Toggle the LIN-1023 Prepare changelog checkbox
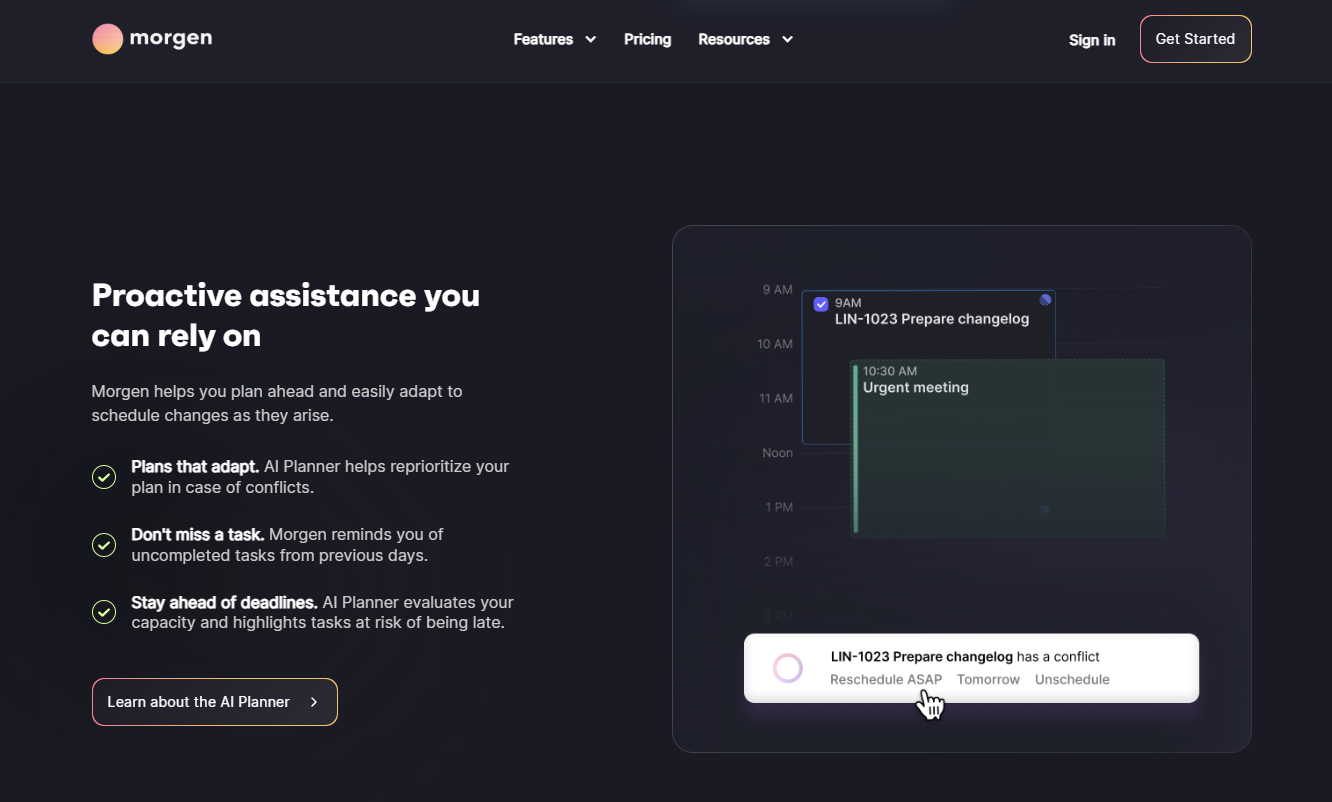Image resolution: width=1332 pixels, height=802 pixels. point(821,304)
